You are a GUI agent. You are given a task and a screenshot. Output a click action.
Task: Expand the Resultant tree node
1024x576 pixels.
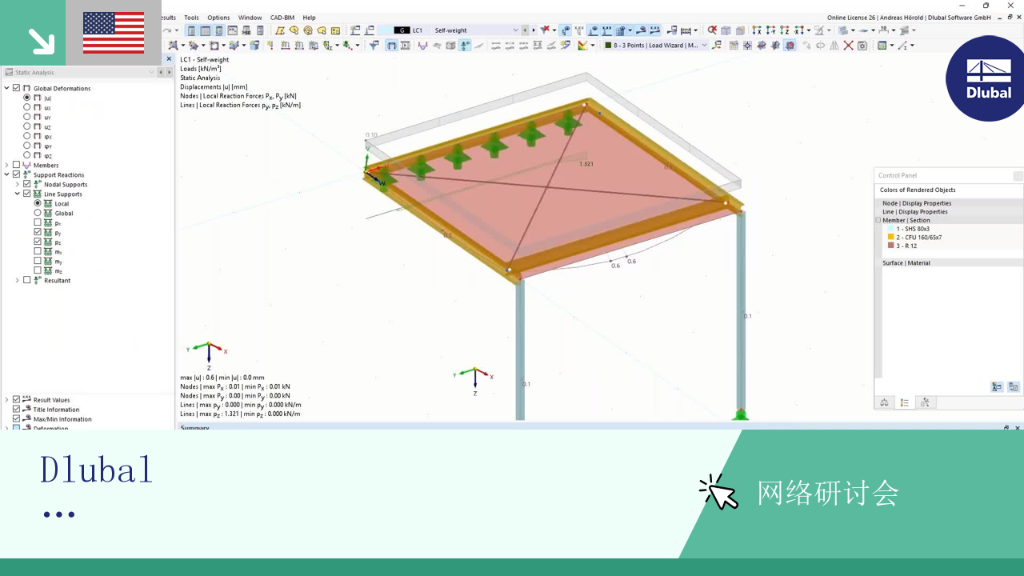tap(18, 280)
